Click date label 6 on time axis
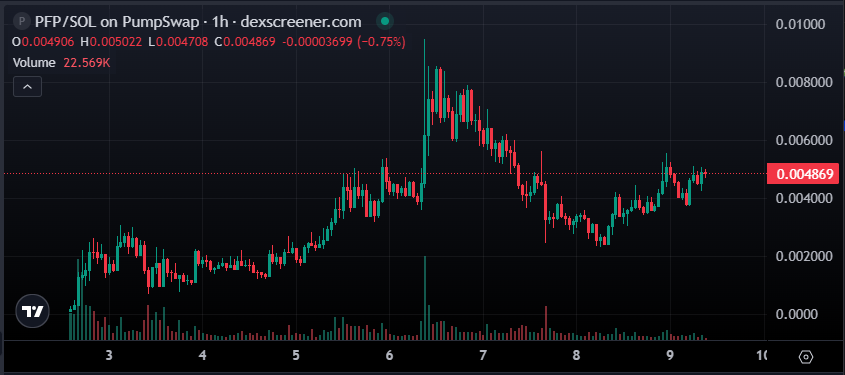The image size is (845, 375). click(389, 356)
